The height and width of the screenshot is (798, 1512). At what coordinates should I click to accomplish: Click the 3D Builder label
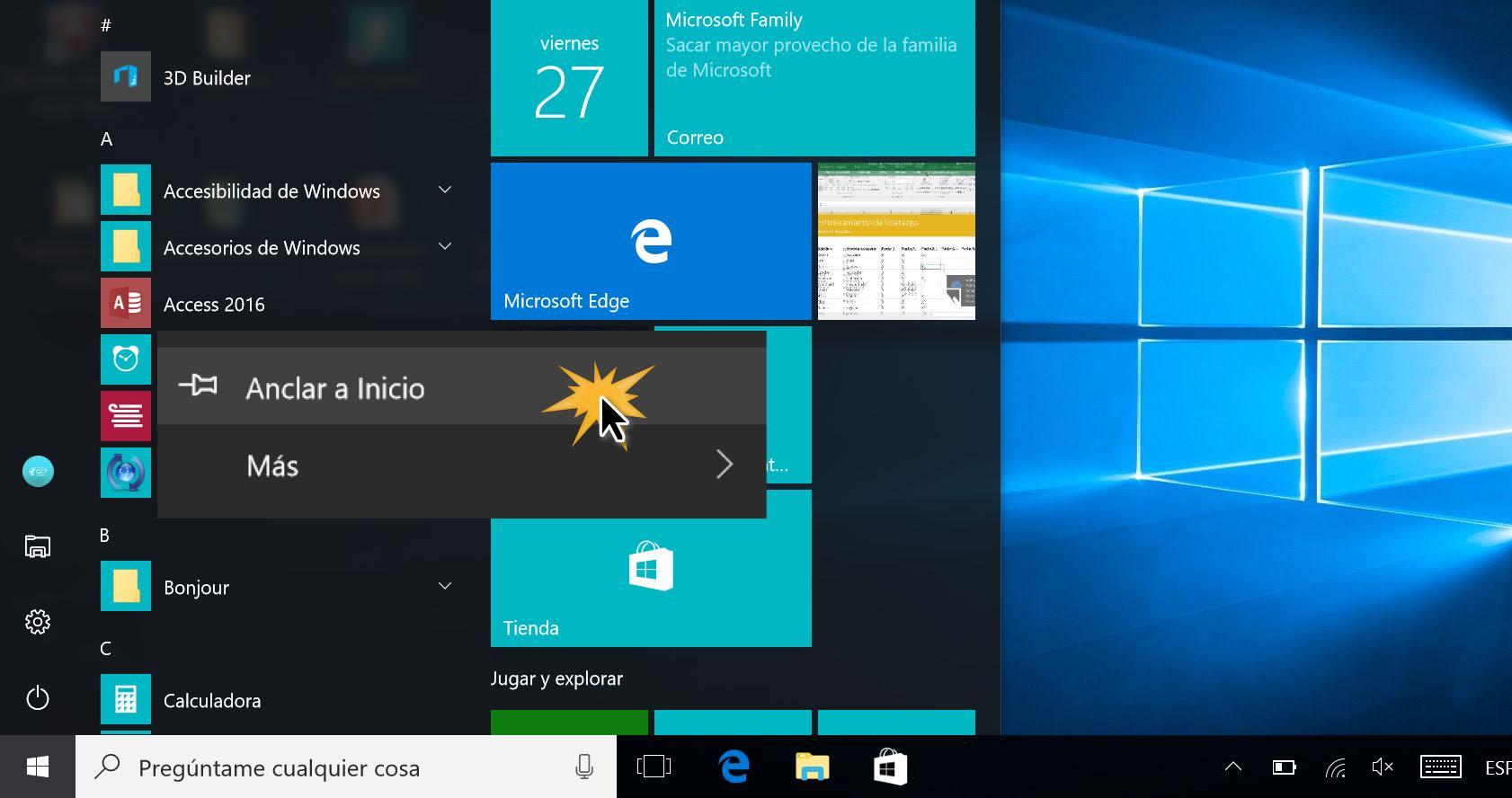[207, 78]
